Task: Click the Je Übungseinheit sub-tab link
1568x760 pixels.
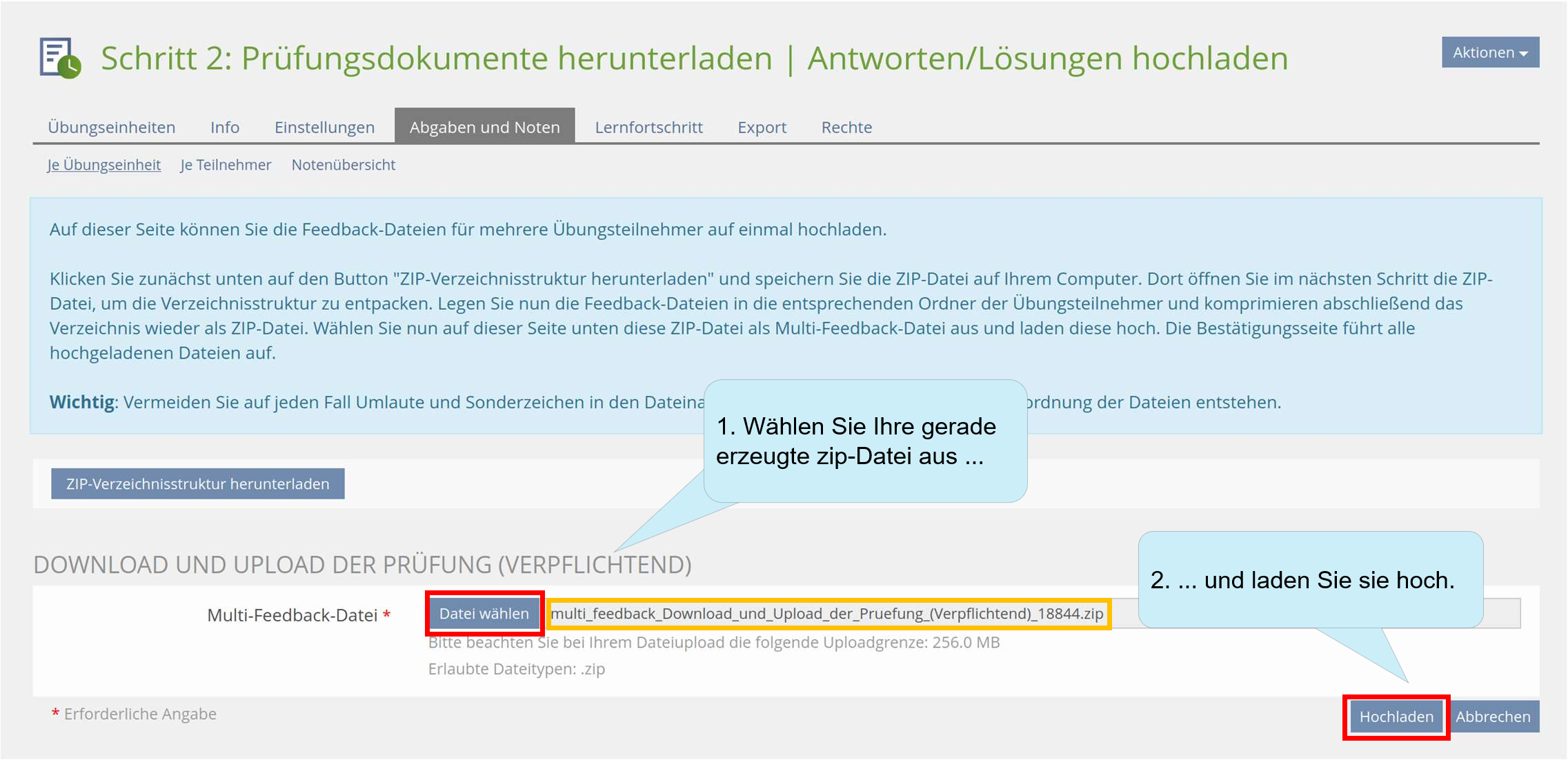Action: (x=103, y=165)
